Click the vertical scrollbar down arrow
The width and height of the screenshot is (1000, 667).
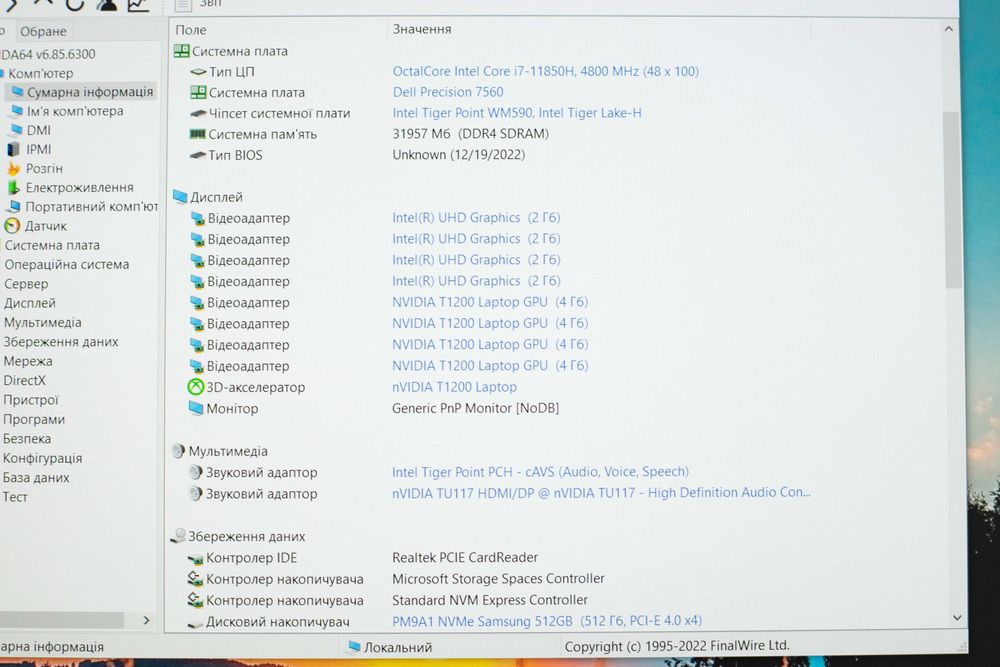pos(957,617)
